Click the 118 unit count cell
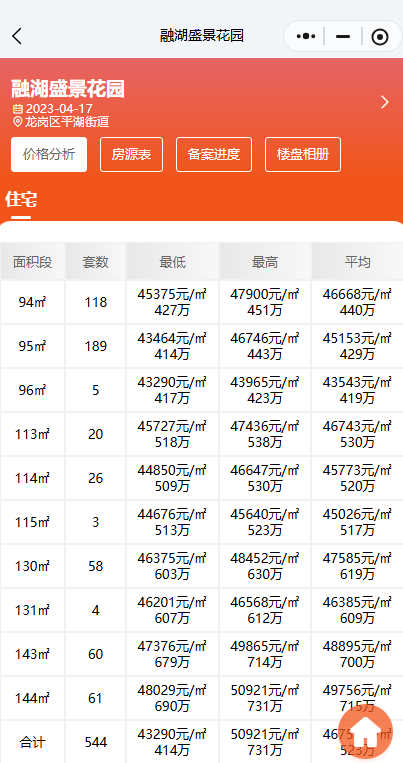403x763 pixels. 95,302
